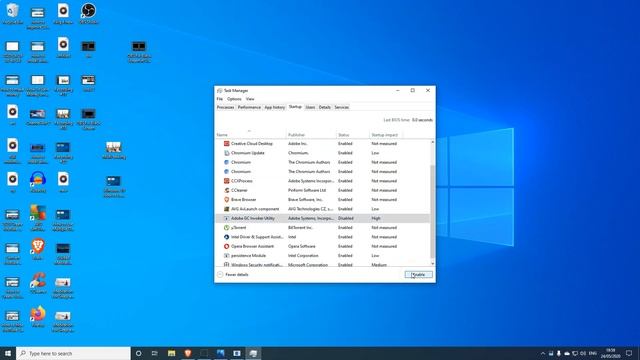Show hidden system tray icons
This screenshot has width=640, height=360.
tap(543, 353)
